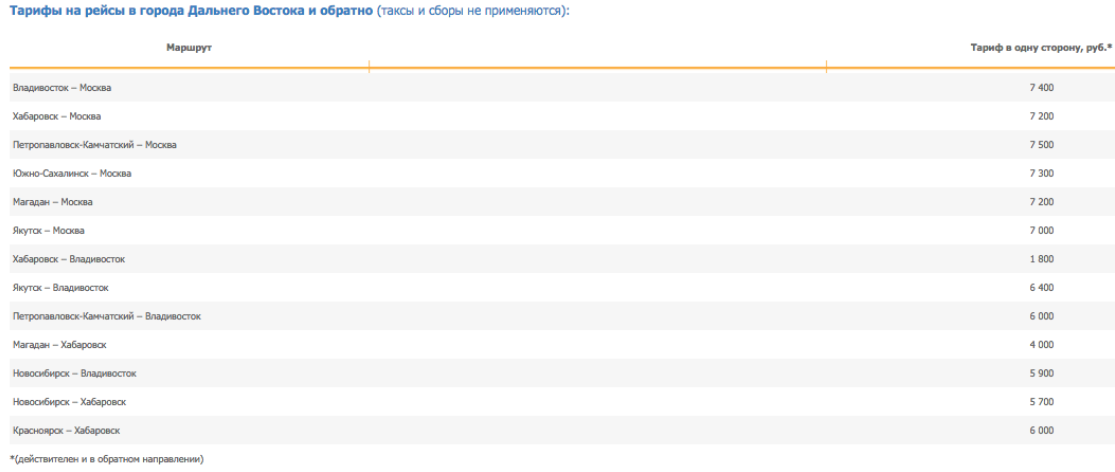Click the "Тариф в одну сторону, руб." column header

[x=1041, y=47]
